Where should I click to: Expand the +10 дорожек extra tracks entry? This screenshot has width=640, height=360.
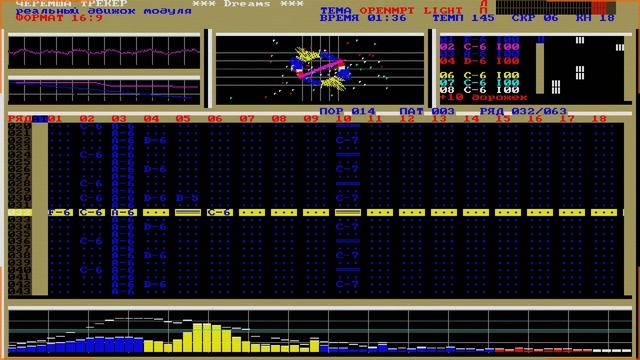[484, 98]
